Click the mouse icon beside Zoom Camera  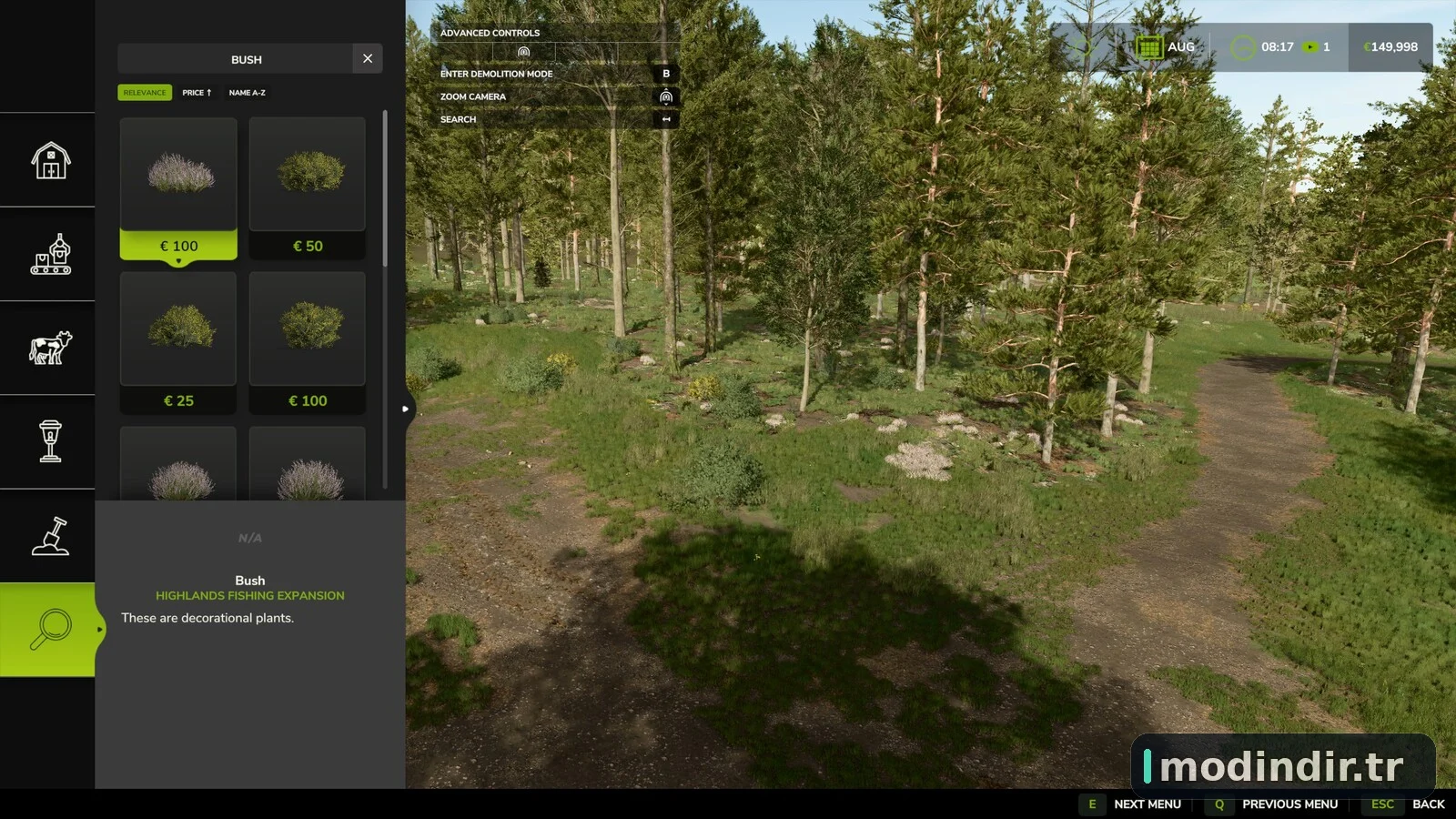click(666, 96)
